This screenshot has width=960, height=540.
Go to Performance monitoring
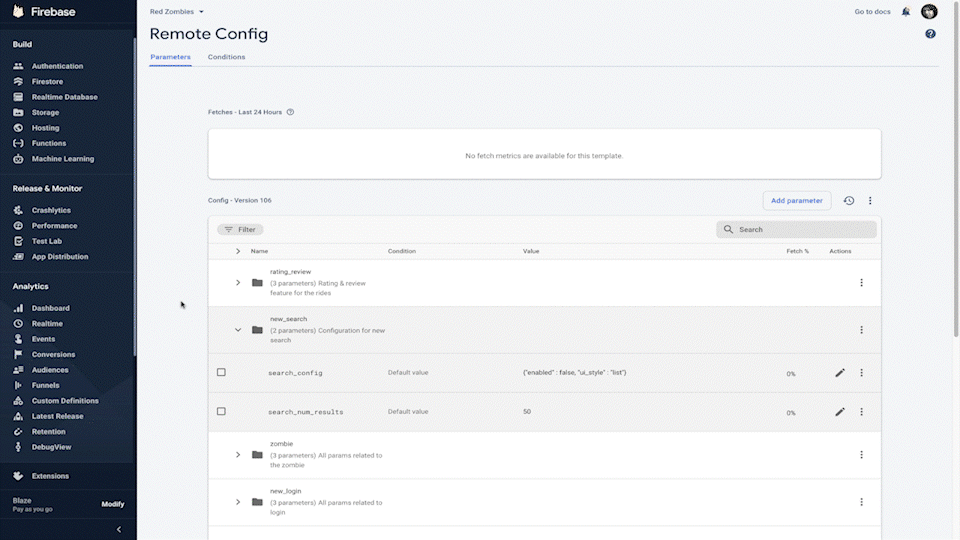point(54,226)
